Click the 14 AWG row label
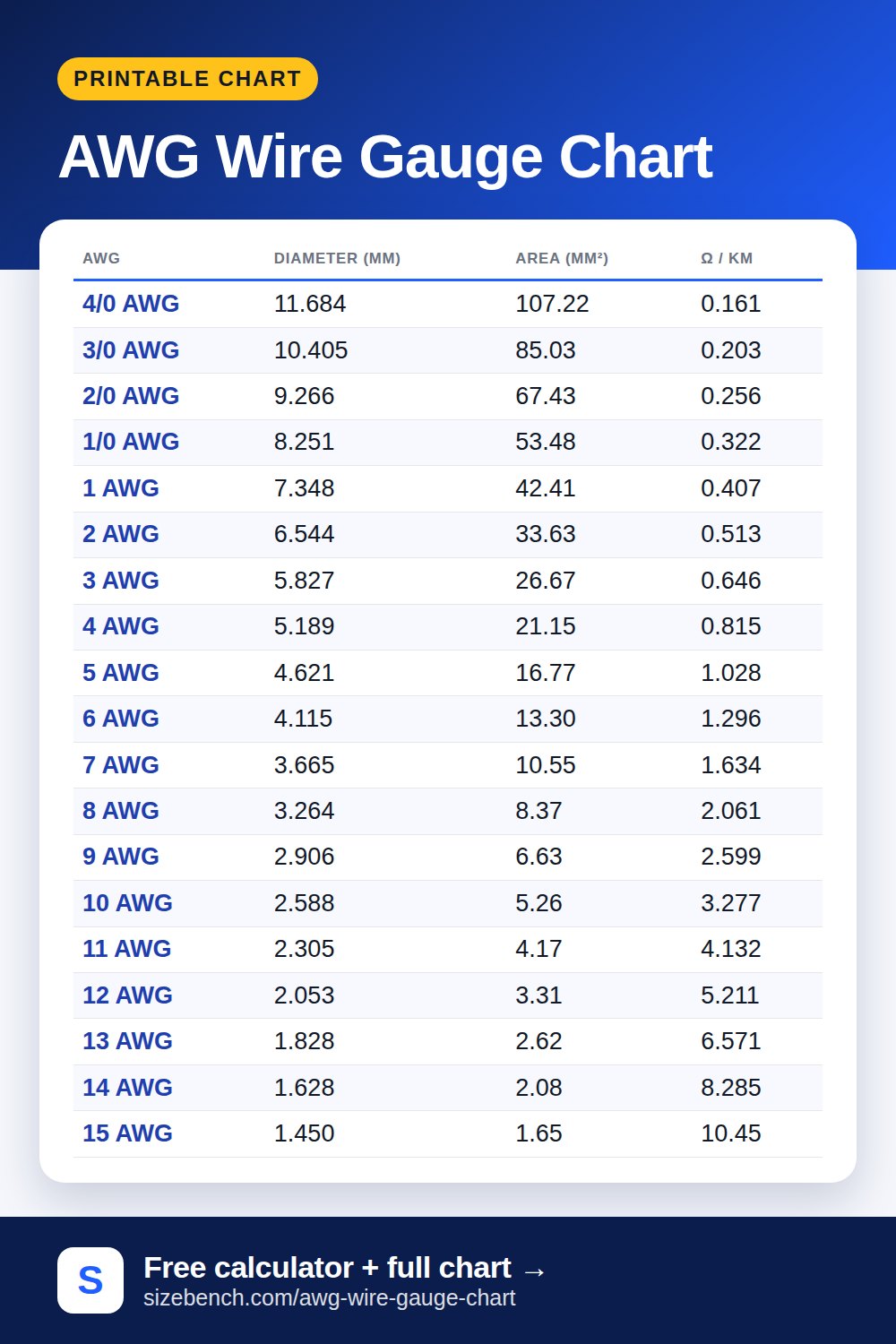 pos(127,1088)
